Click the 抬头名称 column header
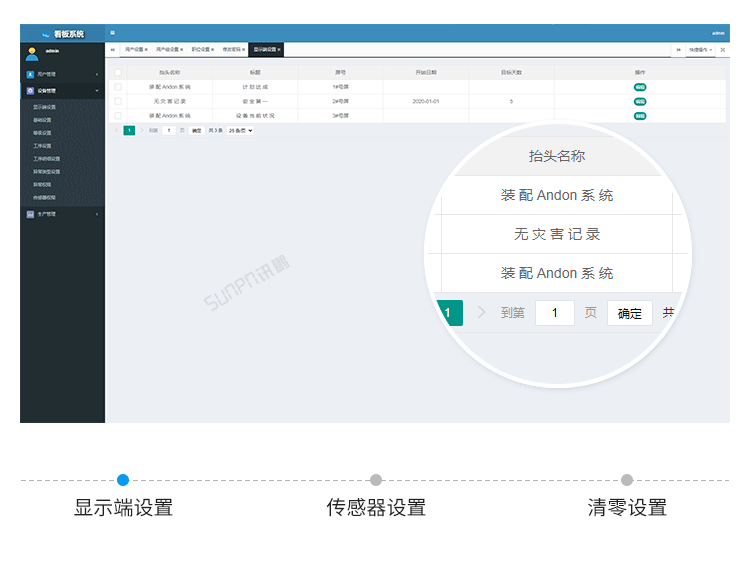750x580 pixels. pos(170,72)
